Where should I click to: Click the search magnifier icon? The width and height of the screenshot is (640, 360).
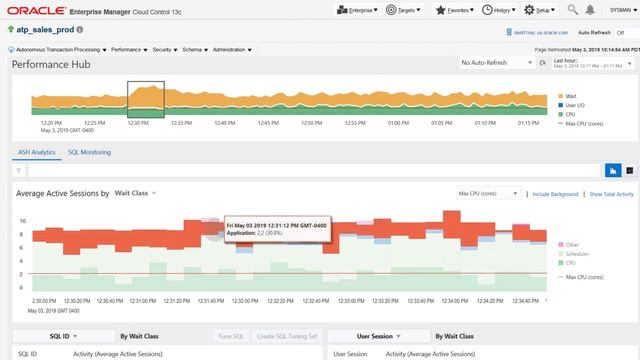click(573, 10)
